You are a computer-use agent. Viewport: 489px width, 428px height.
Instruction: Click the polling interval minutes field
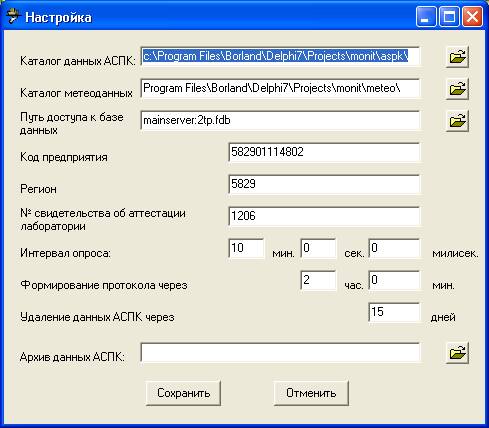click(x=246, y=248)
